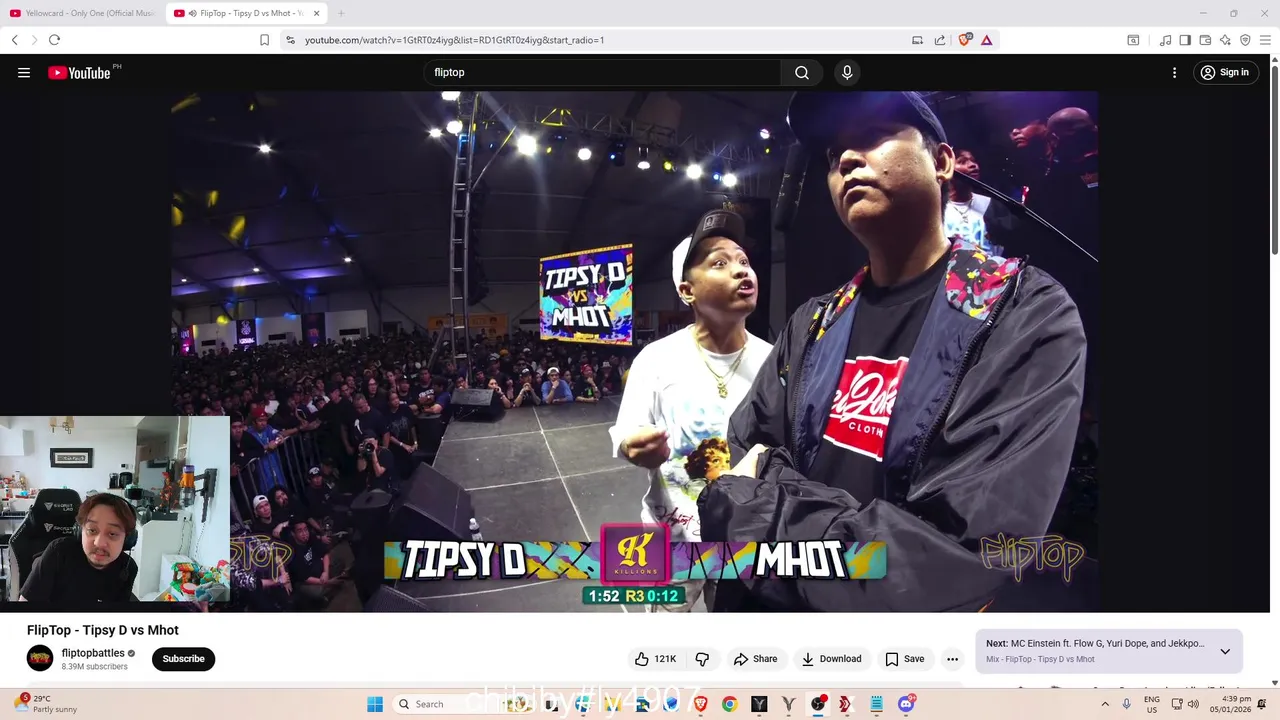Open fliptopbattles channel name link

click(x=93, y=653)
